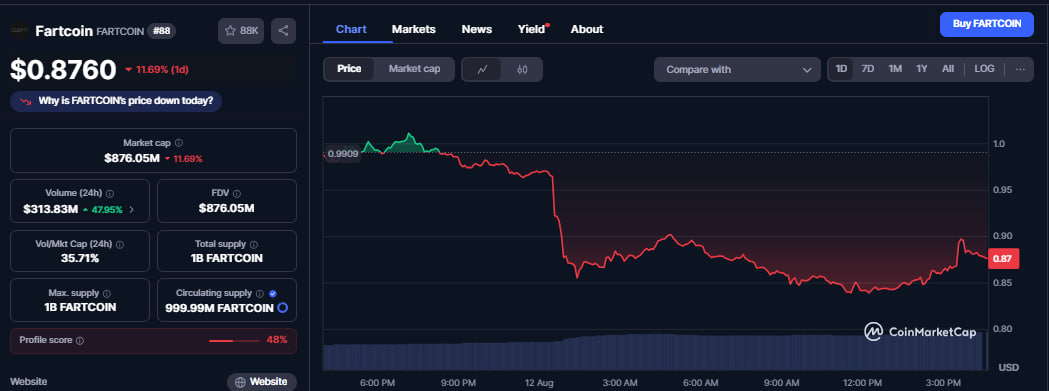Click Why is FARTCOIN's price down today
Screen dimensions: 1049x391
(116, 101)
